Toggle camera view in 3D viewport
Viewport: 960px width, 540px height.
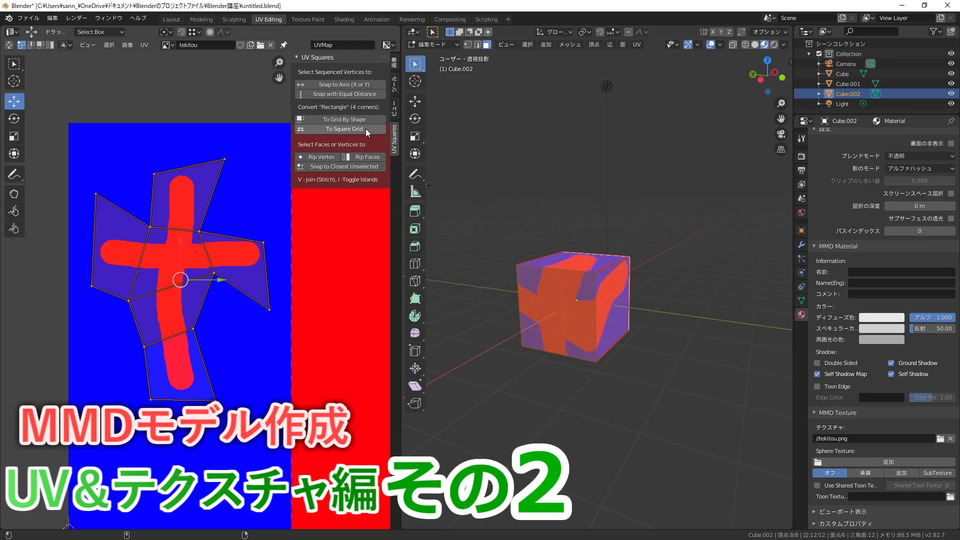[781, 133]
